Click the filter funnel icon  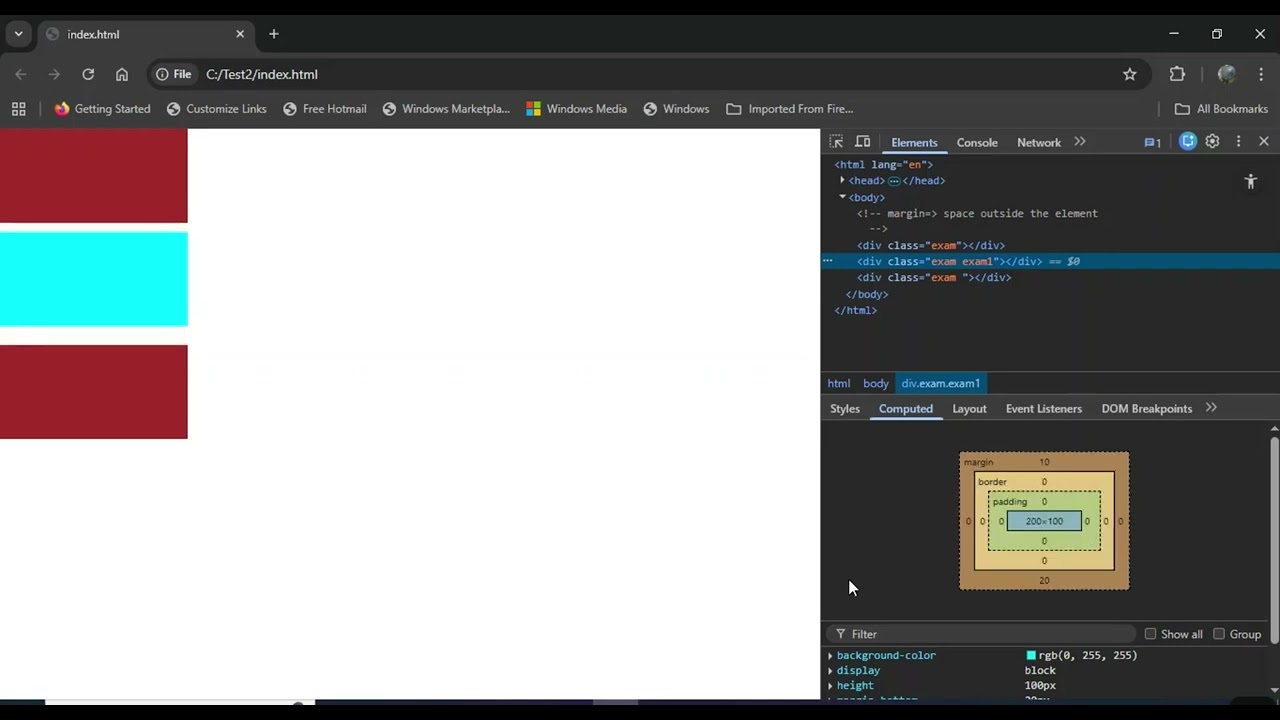[x=840, y=634]
